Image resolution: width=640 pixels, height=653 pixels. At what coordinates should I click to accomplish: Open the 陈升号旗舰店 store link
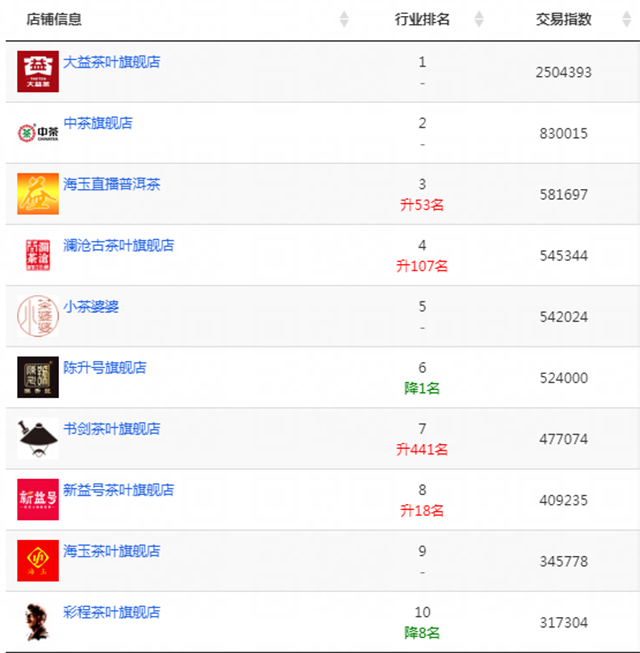[105, 368]
